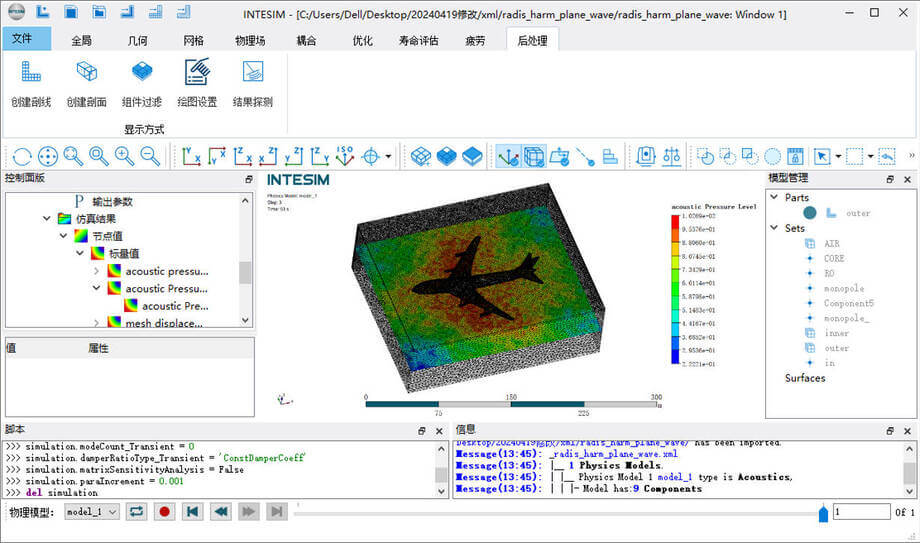Viewport: 920px width, 543px height.
Task: Switch to the 网格 ribbon tab
Action: point(193,40)
